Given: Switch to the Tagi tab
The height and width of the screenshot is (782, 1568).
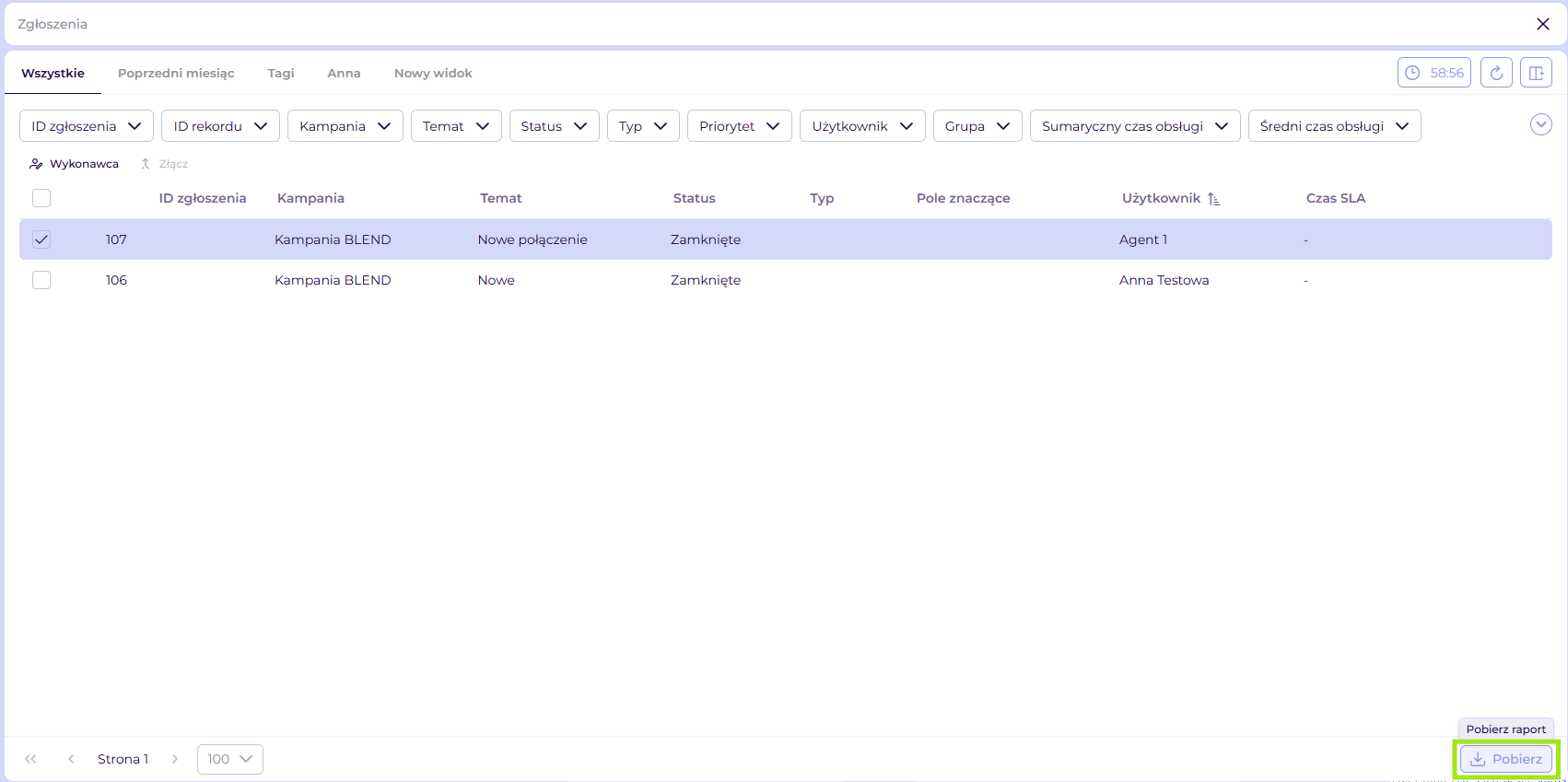Looking at the screenshot, I should click(281, 73).
